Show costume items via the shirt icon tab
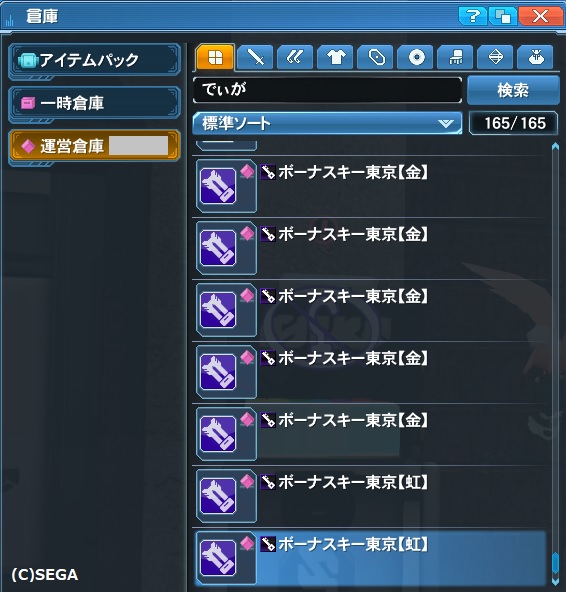 tap(335, 57)
